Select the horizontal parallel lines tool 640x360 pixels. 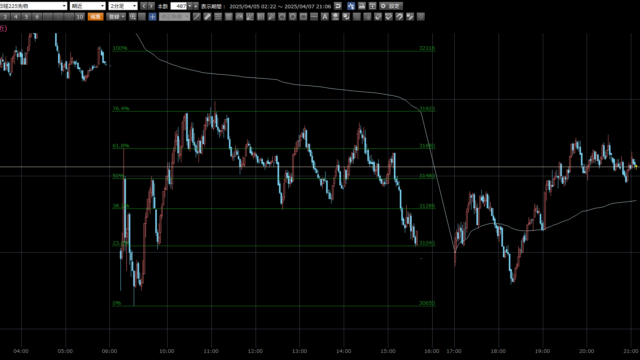(218, 17)
